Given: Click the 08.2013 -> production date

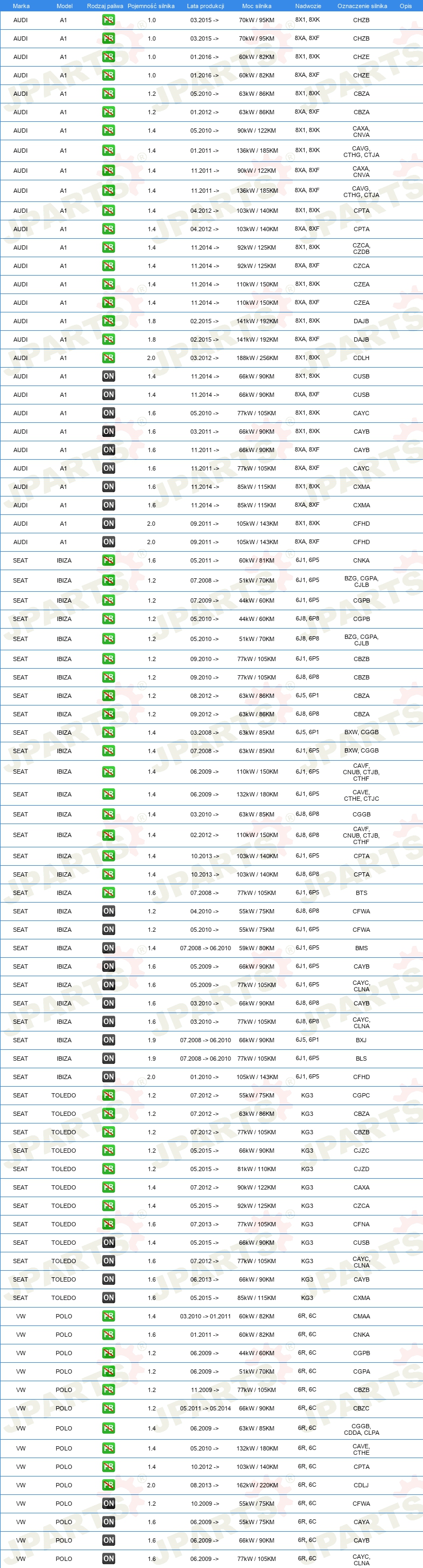Looking at the screenshot, I should 205,1485.
